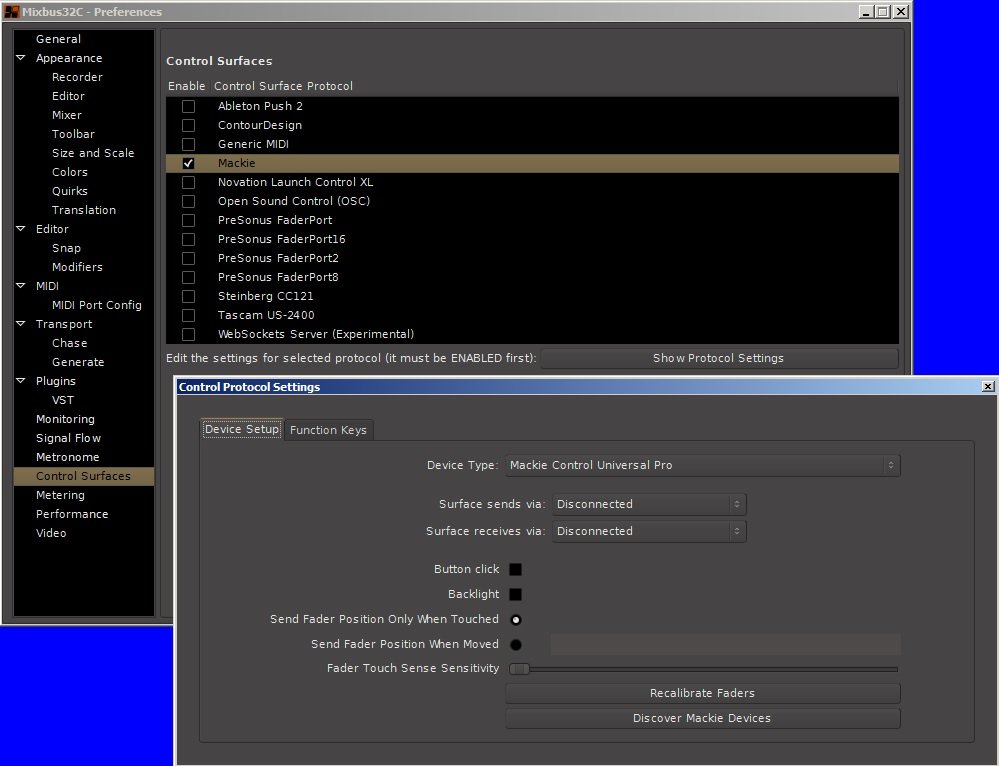Toggle the Button click option
The width and height of the screenshot is (999, 766).
pos(515,569)
